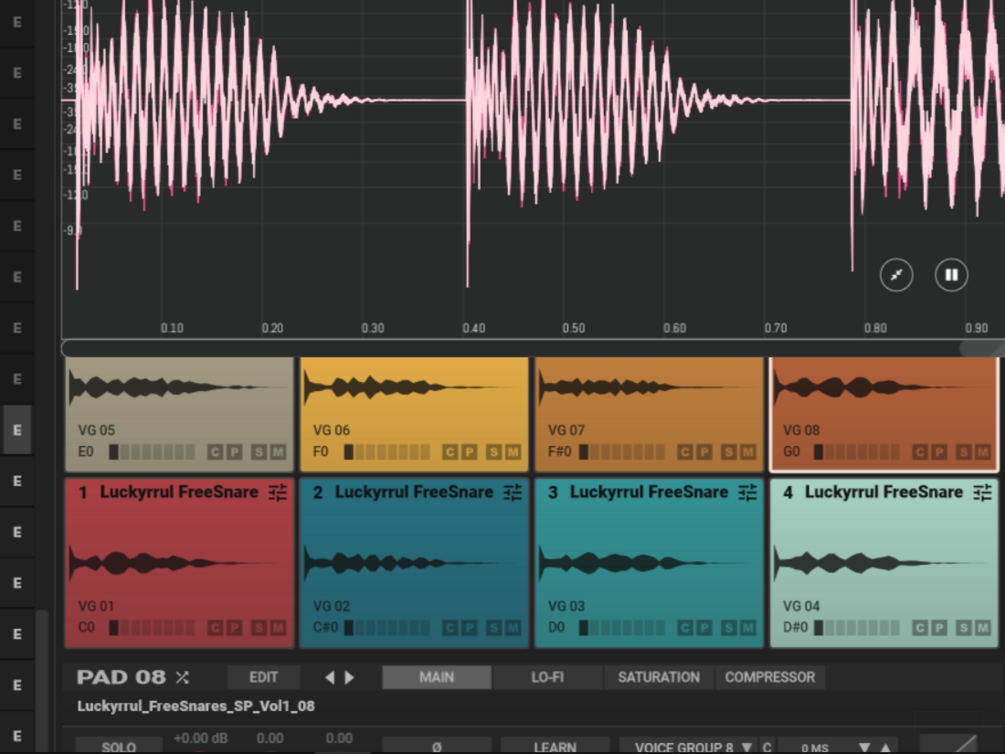Click the down arrow next to 0 MS
The height and width of the screenshot is (754, 1005).
point(864,747)
